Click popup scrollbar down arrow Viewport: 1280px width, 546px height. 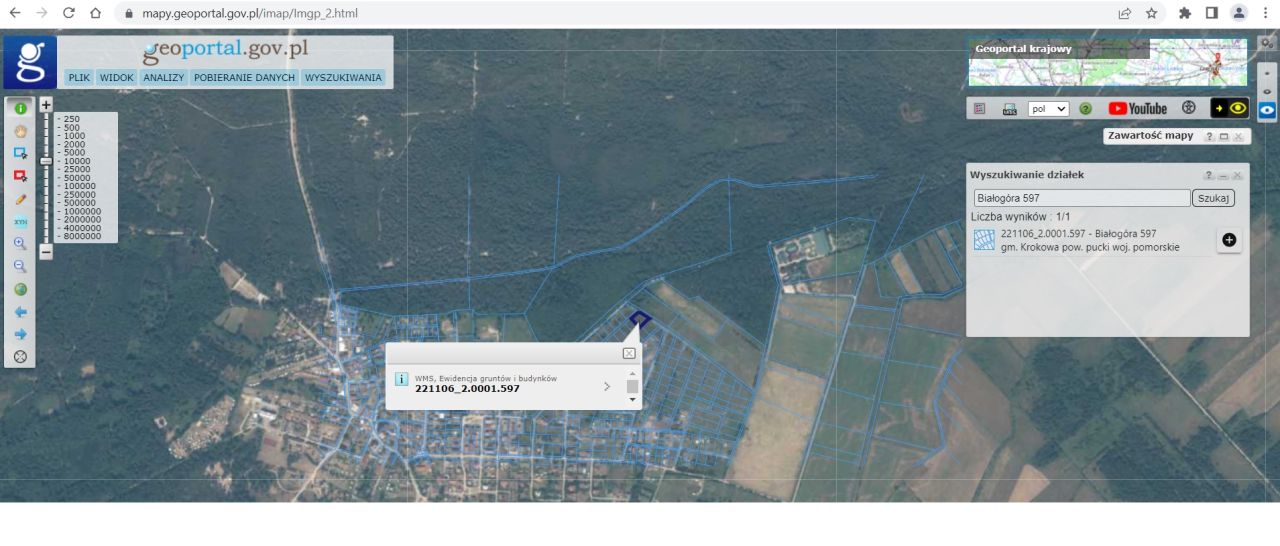click(x=632, y=400)
